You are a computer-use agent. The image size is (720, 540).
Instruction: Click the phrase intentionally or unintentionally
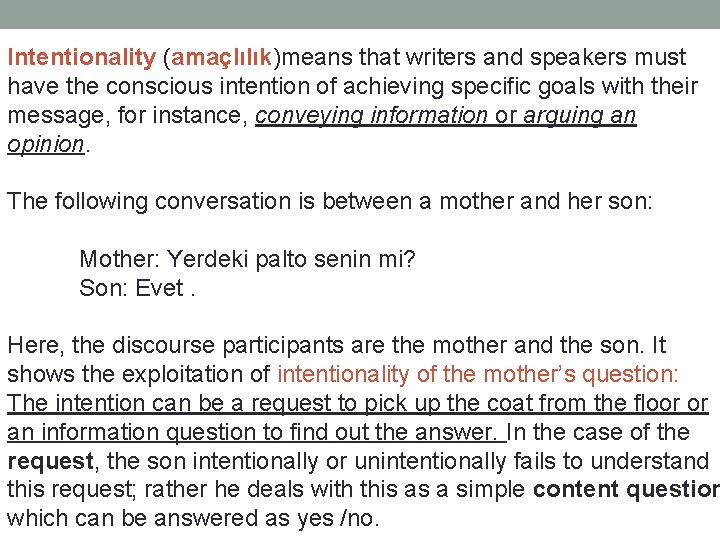tap(350, 461)
